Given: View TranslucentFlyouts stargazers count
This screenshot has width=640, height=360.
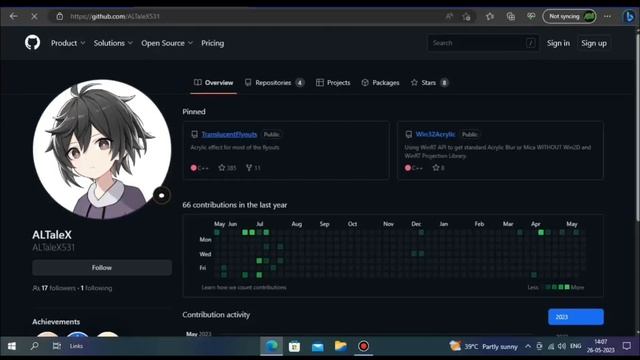Looking at the screenshot, I should [x=227, y=168].
